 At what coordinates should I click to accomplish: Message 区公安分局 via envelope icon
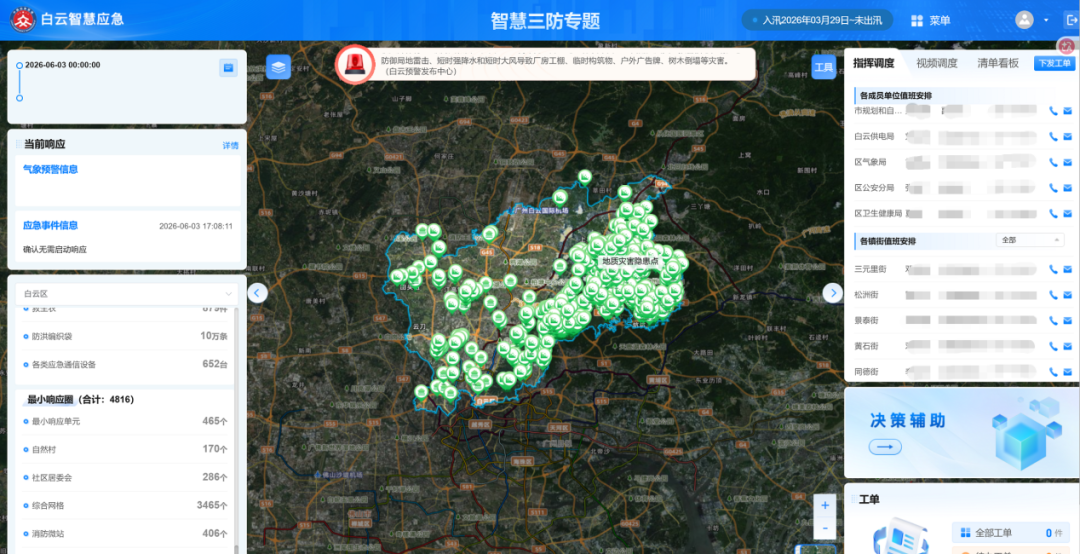click(x=1068, y=187)
